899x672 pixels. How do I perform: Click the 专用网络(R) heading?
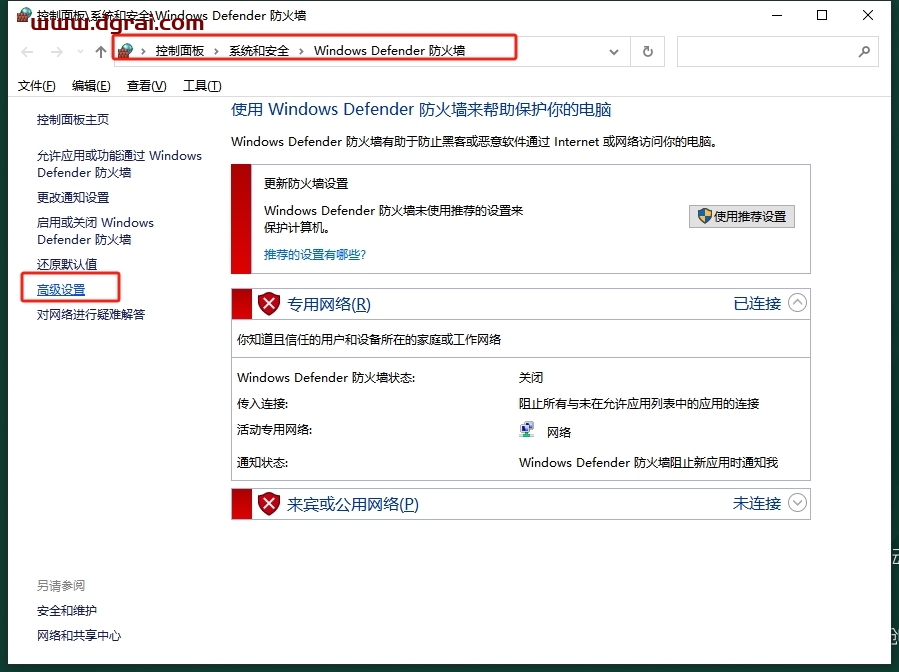pos(329,304)
